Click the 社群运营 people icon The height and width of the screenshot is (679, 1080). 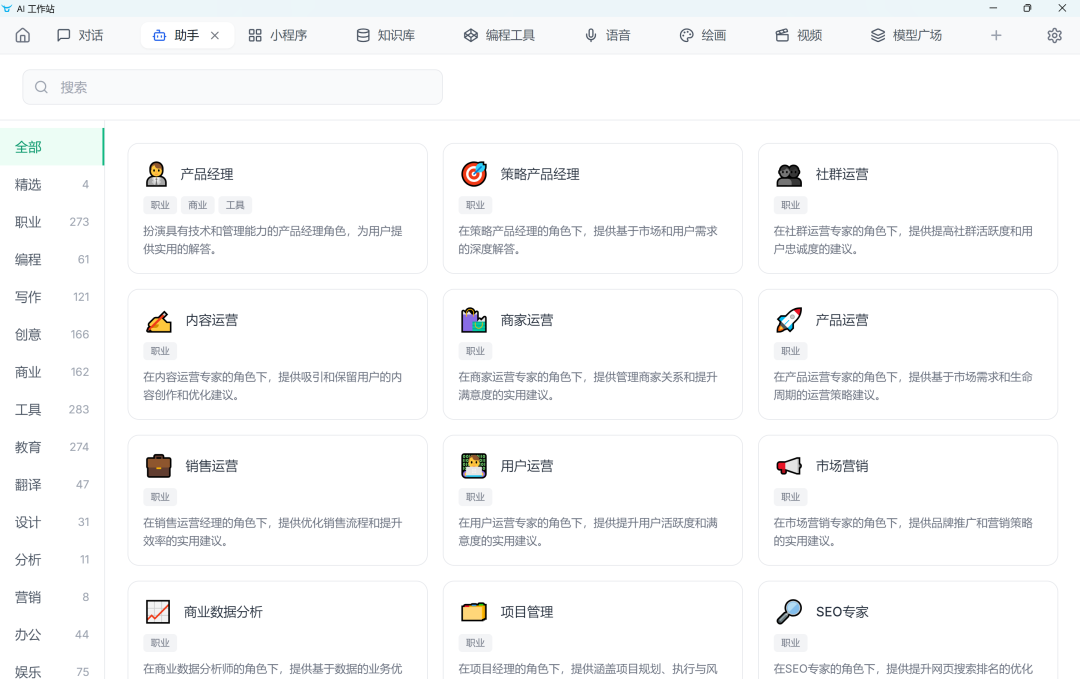point(789,175)
